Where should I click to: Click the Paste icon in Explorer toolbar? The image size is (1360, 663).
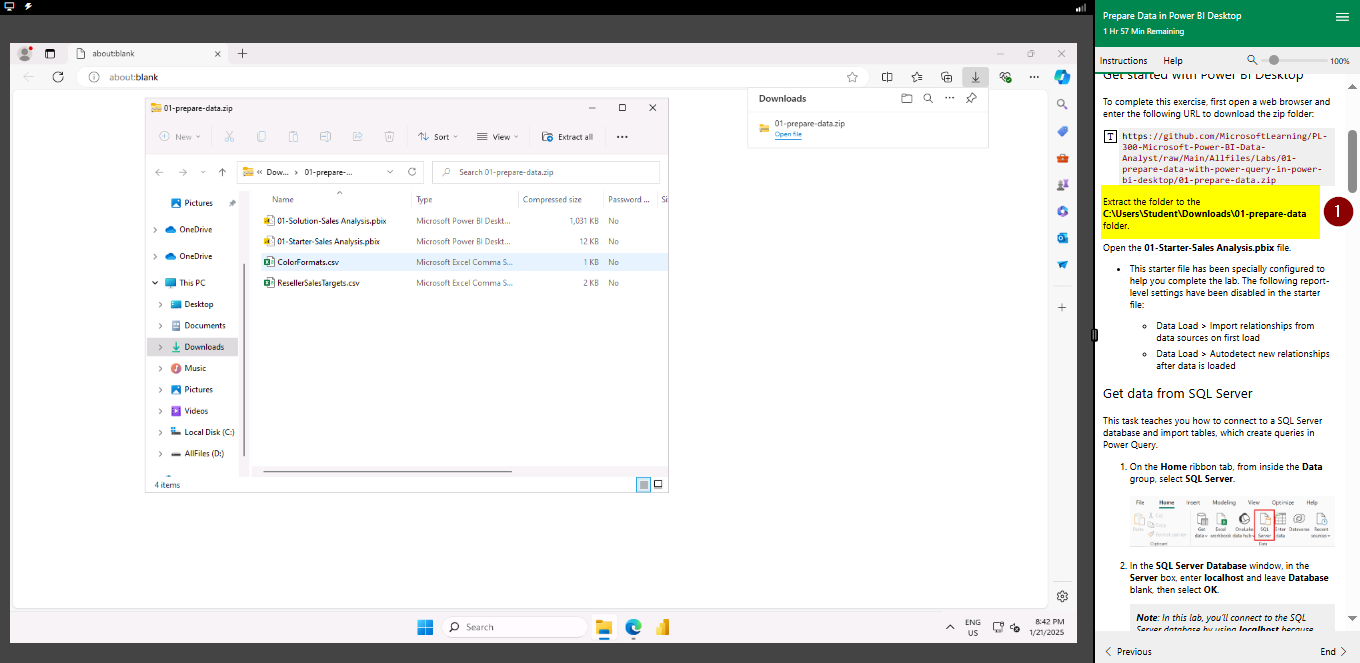tap(294, 137)
